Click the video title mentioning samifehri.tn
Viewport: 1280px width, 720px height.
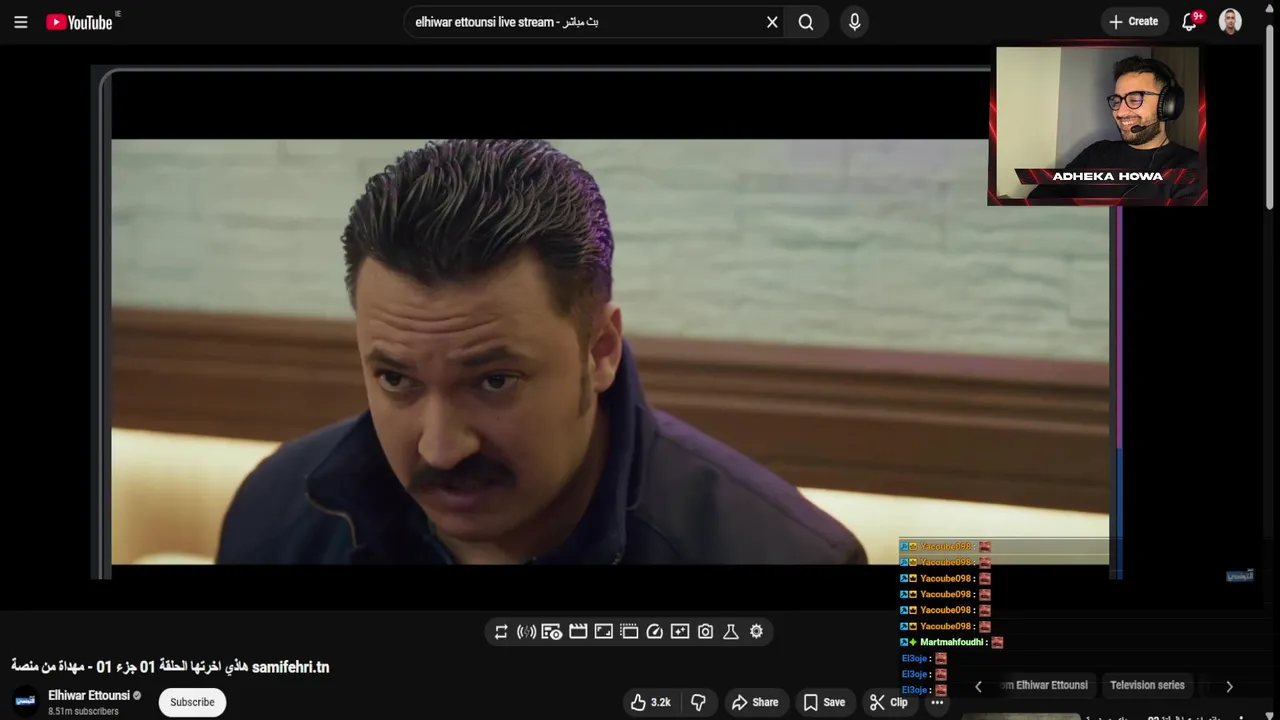click(x=170, y=667)
